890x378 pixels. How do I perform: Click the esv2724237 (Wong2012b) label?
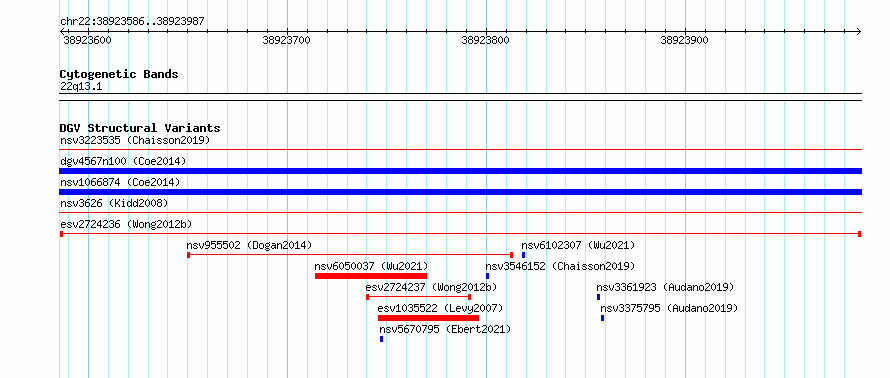[431, 287]
